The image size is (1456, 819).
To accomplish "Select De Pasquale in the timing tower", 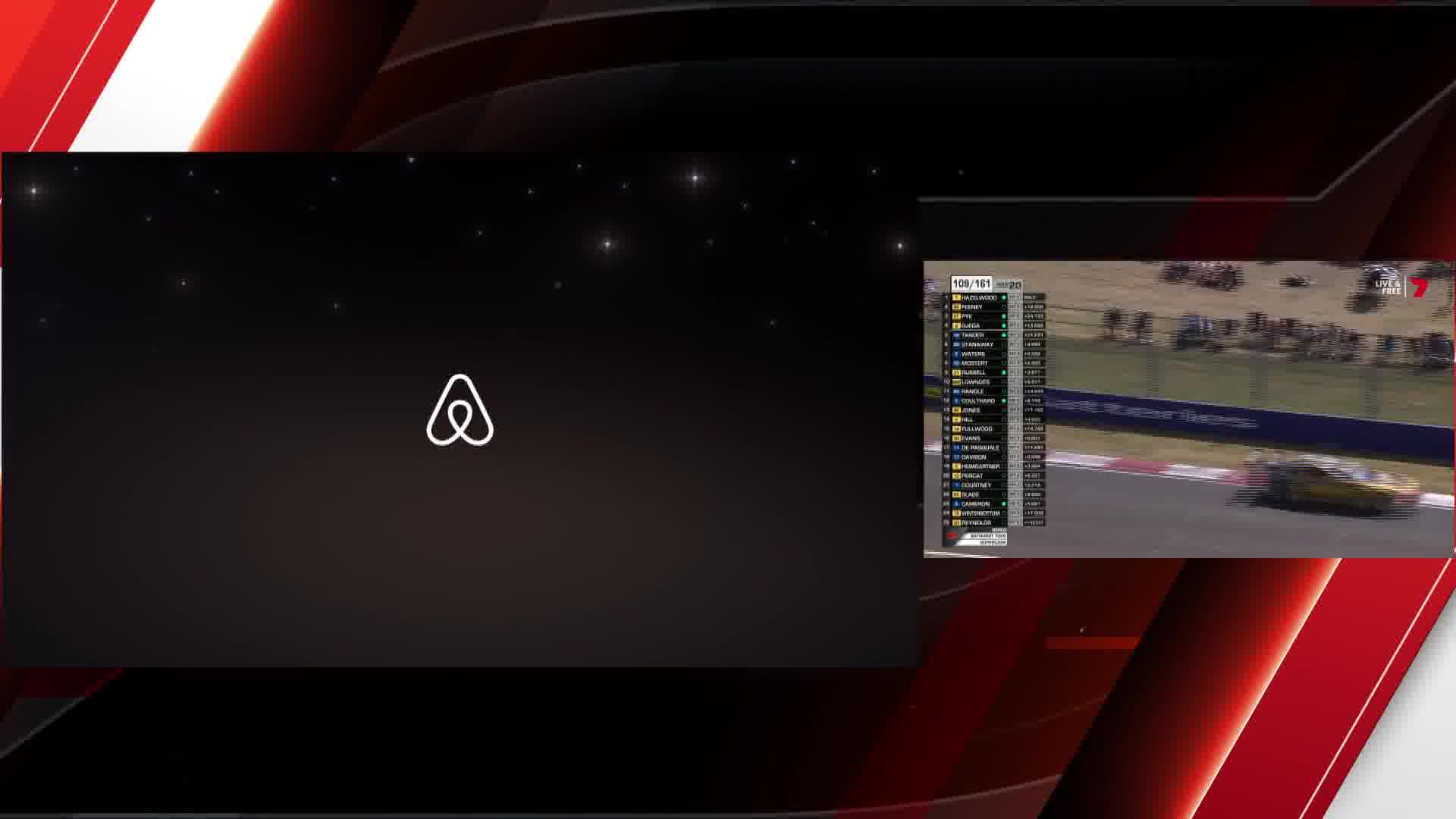I will pos(980,447).
